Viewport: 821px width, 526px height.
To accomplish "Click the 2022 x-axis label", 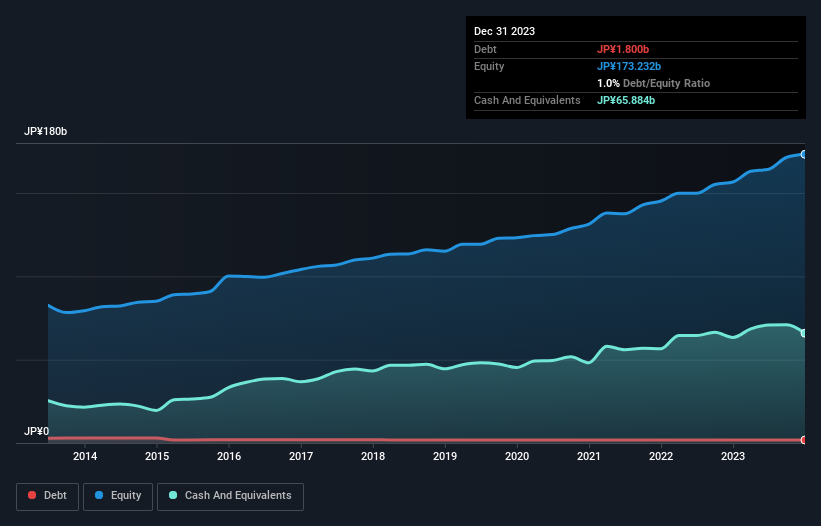I will [661, 456].
